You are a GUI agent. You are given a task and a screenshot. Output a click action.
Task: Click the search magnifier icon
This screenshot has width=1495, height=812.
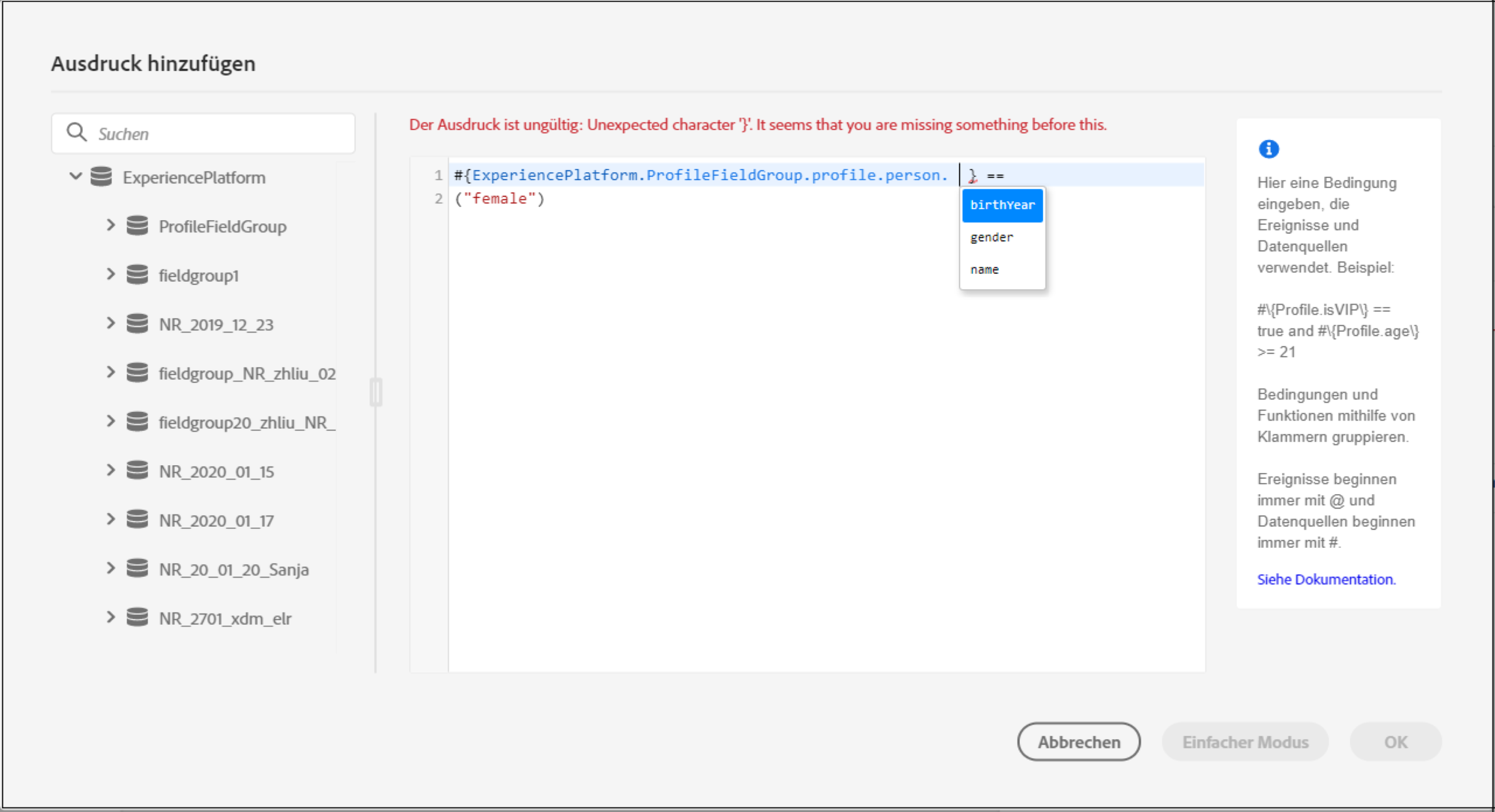(77, 133)
